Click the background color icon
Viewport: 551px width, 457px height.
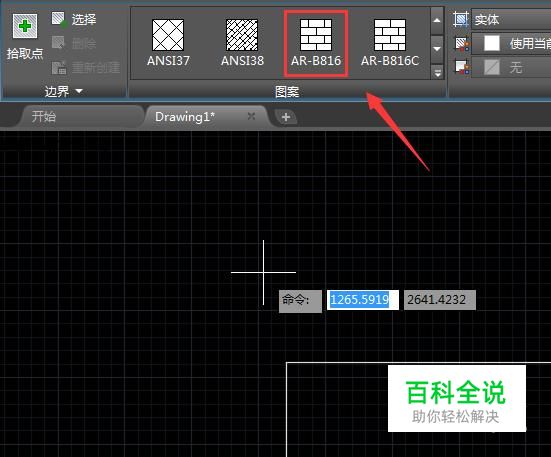pyautogui.click(x=462, y=67)
